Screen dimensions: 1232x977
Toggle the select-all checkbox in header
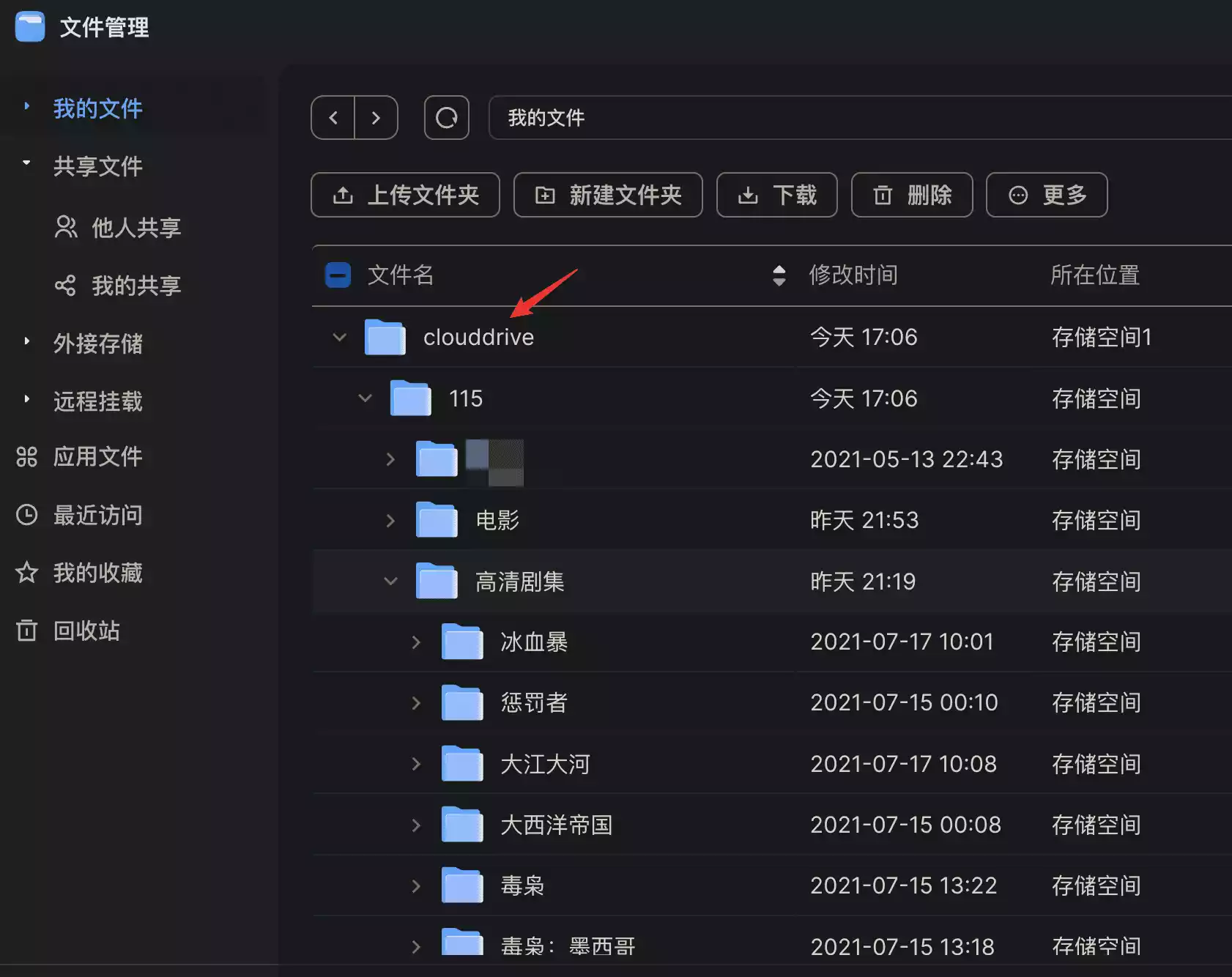click(338, 275)
